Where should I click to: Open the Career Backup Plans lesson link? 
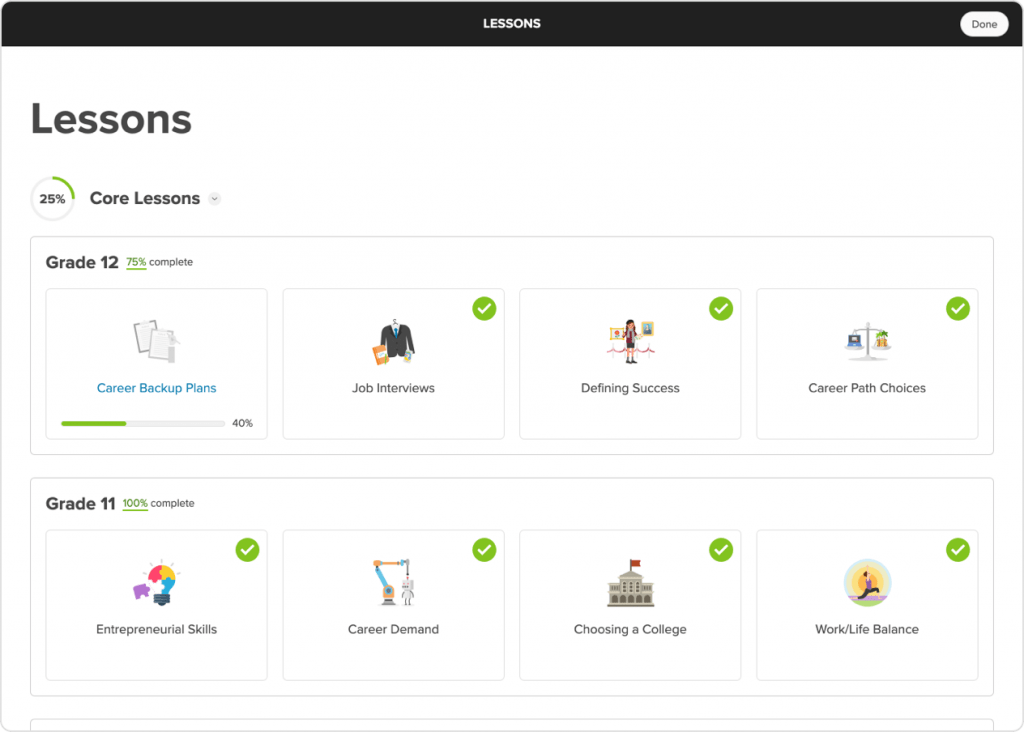point(156,388)
